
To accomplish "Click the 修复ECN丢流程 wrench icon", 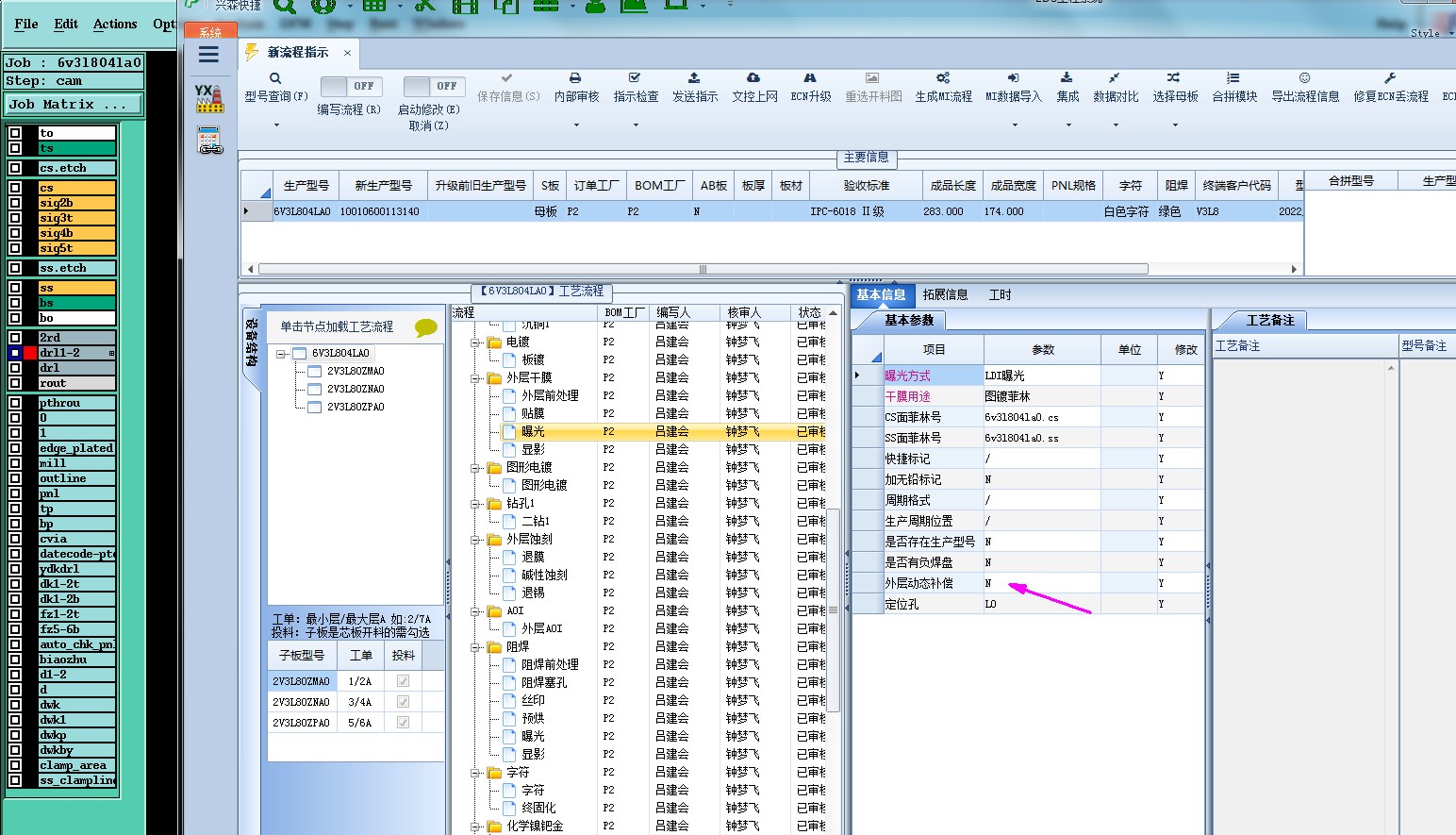I will click(x=1390, y=78).
